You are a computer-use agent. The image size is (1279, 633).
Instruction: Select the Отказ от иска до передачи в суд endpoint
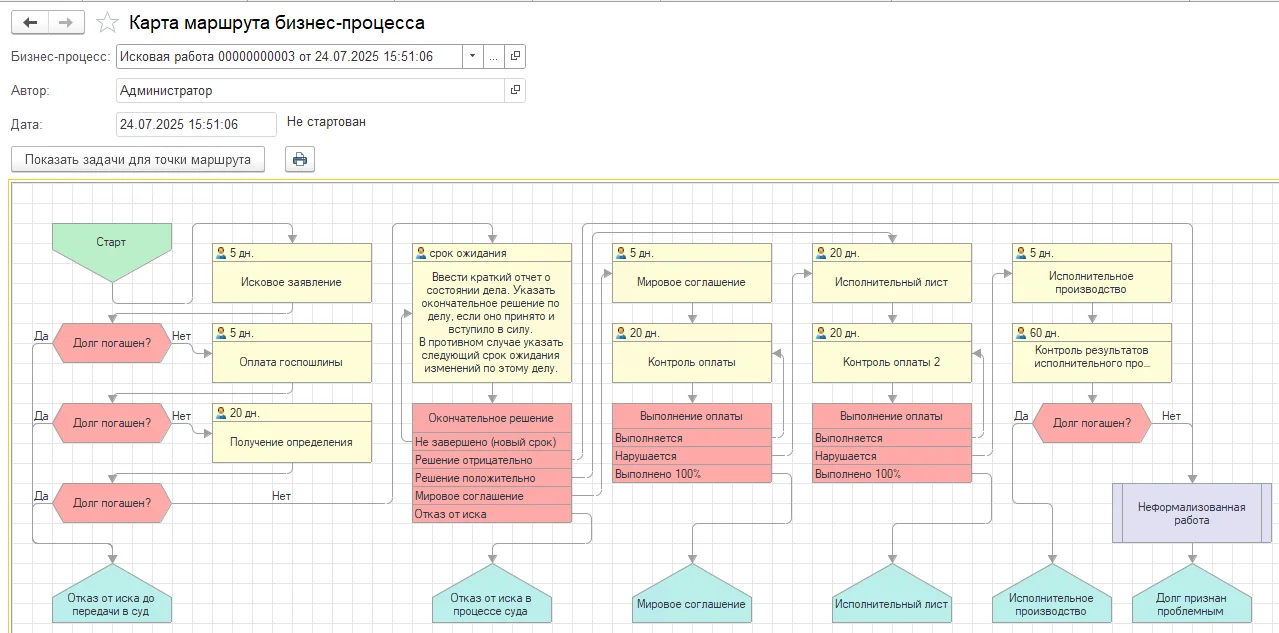[111, 595]
